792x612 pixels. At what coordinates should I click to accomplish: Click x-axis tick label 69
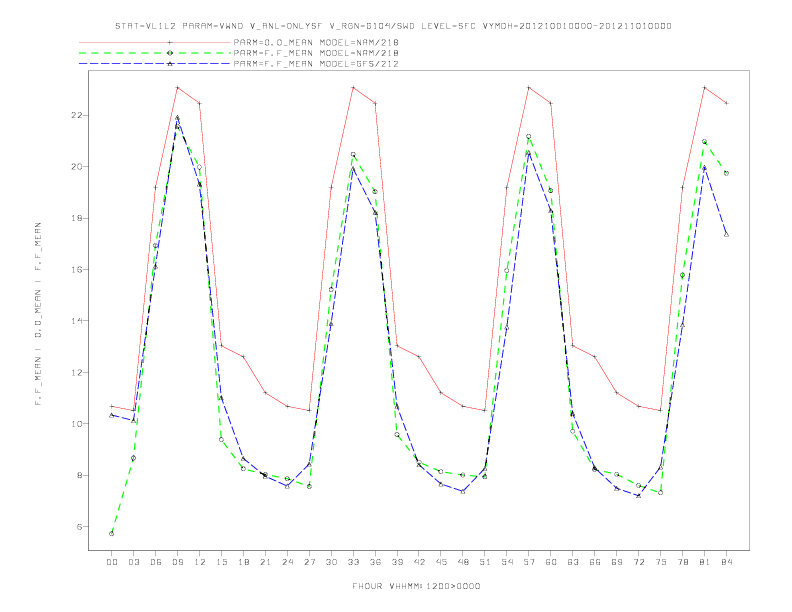617,562
